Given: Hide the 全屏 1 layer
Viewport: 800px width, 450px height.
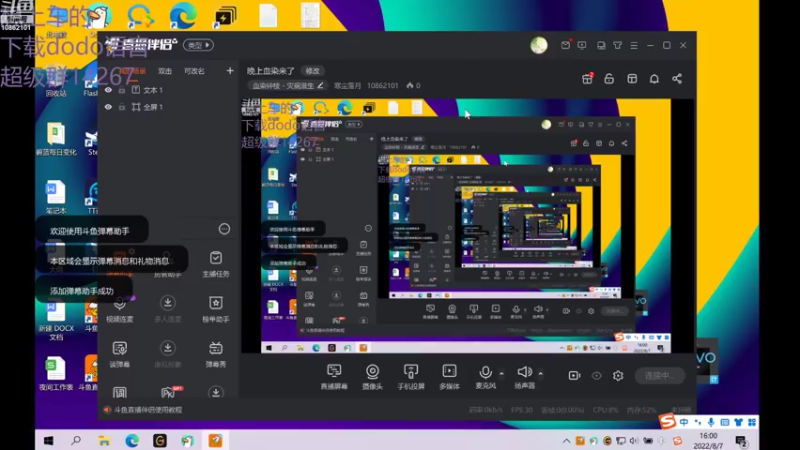Looking at the screenshot, I should 108,107.
